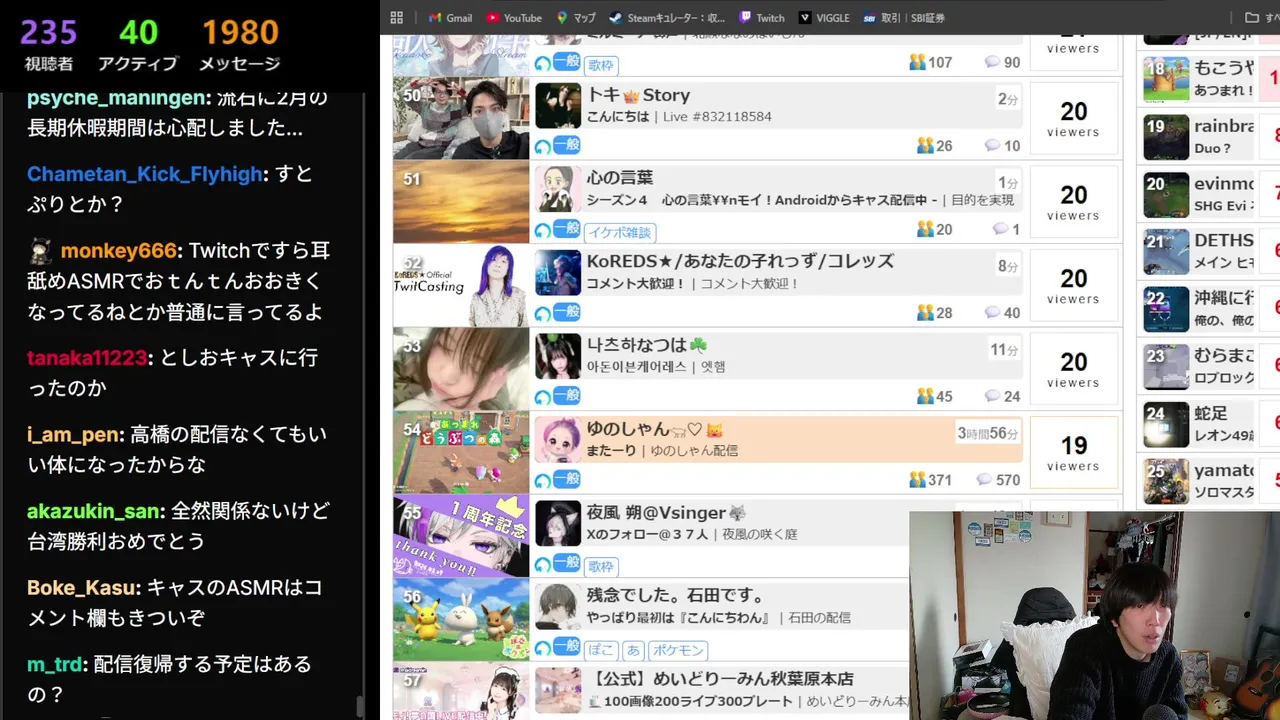
Task: Open the 나츠하나つは stream title
Action: tap(647, 345)
